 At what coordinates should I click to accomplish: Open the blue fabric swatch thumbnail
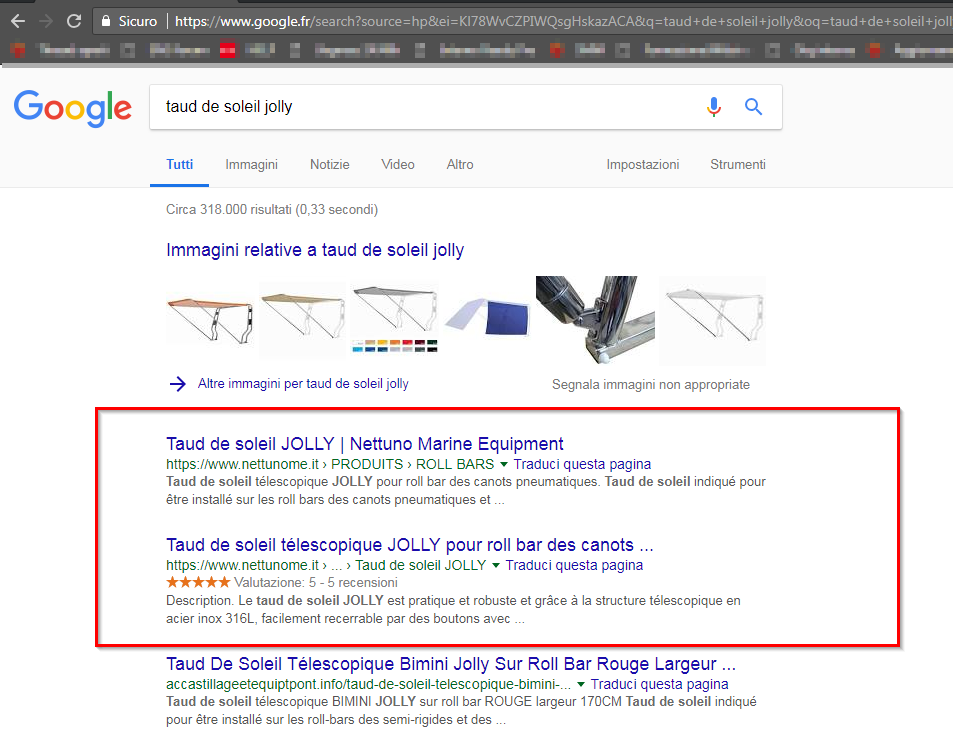pyautogui.click(x=487, y=317)
